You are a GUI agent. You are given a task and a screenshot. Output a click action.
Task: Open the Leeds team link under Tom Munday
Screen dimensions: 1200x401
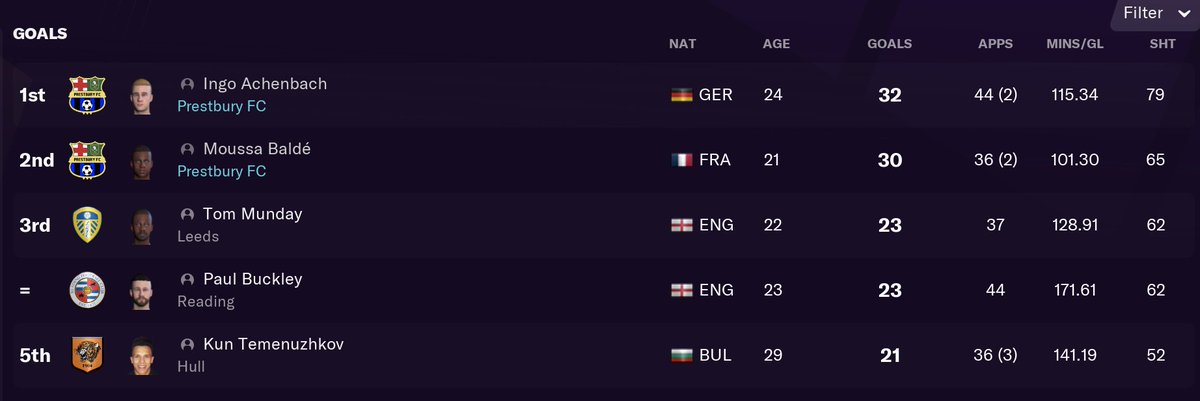click(x=198, y=236)
